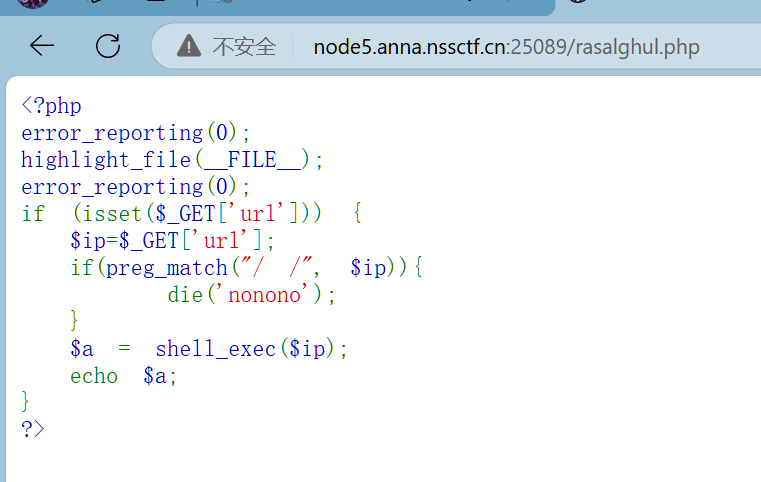
Task: Click the die keyword in code
Action: click(x=185, y=295)
